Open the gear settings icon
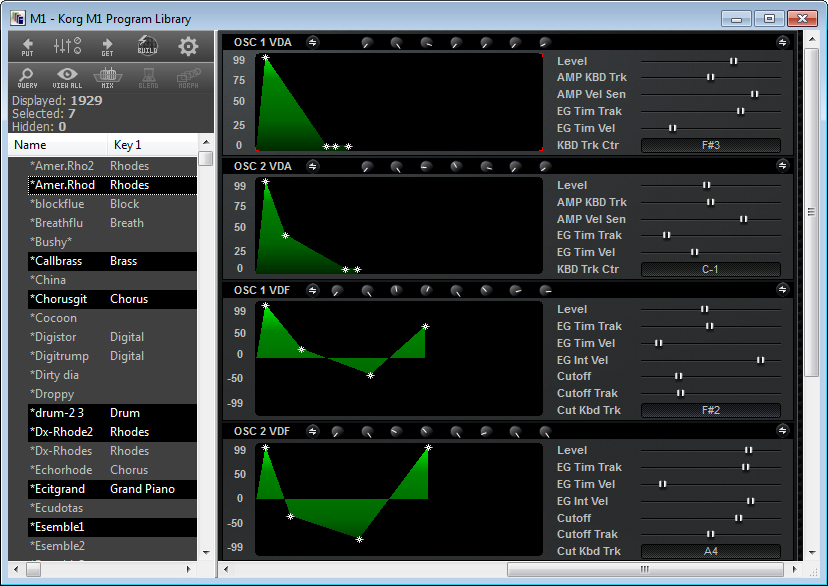Viewport: 828px width, 586px height. (x=188, y=46)
